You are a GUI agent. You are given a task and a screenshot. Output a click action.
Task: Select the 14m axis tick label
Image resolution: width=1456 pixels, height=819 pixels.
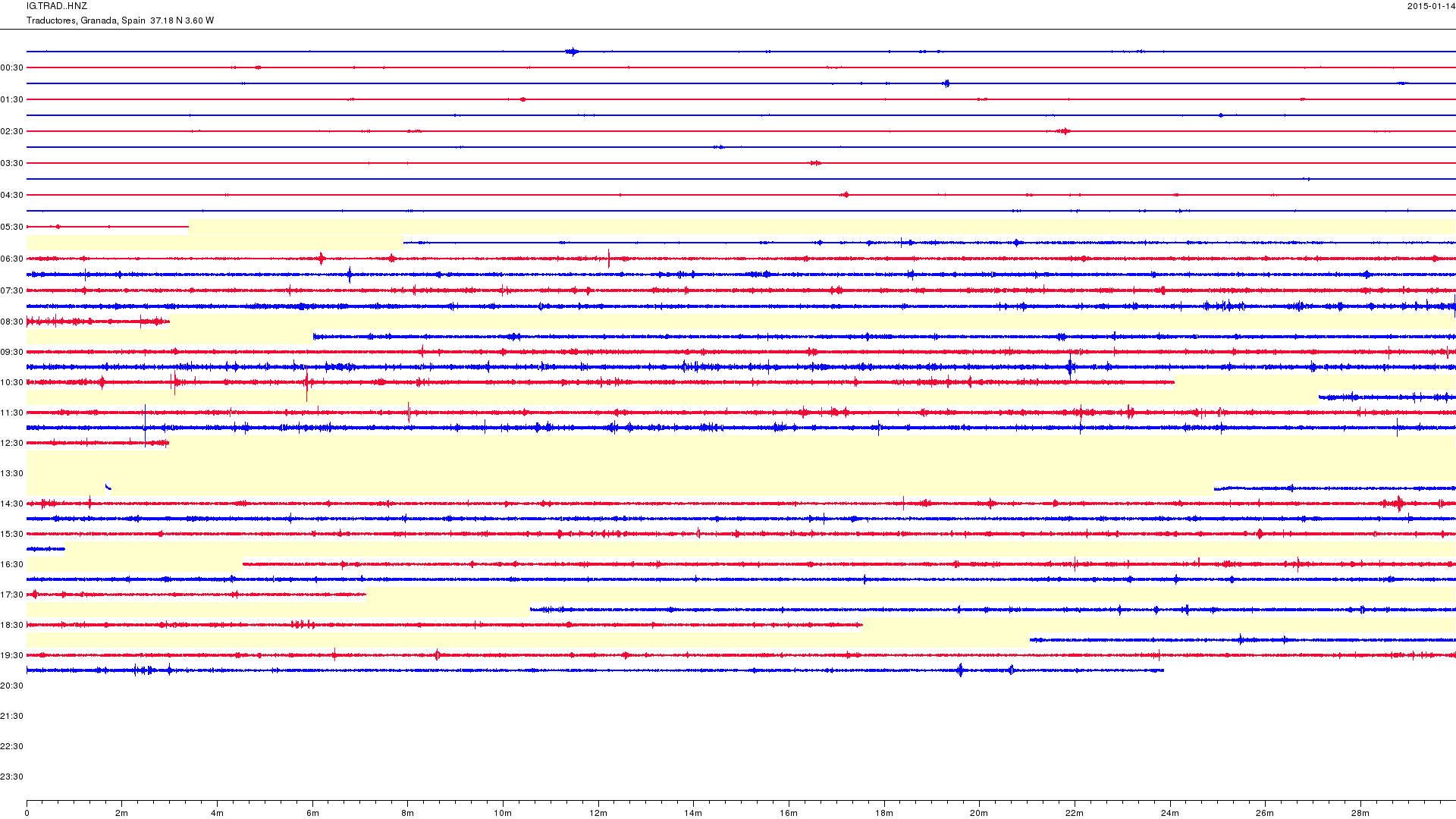point(693,813)
